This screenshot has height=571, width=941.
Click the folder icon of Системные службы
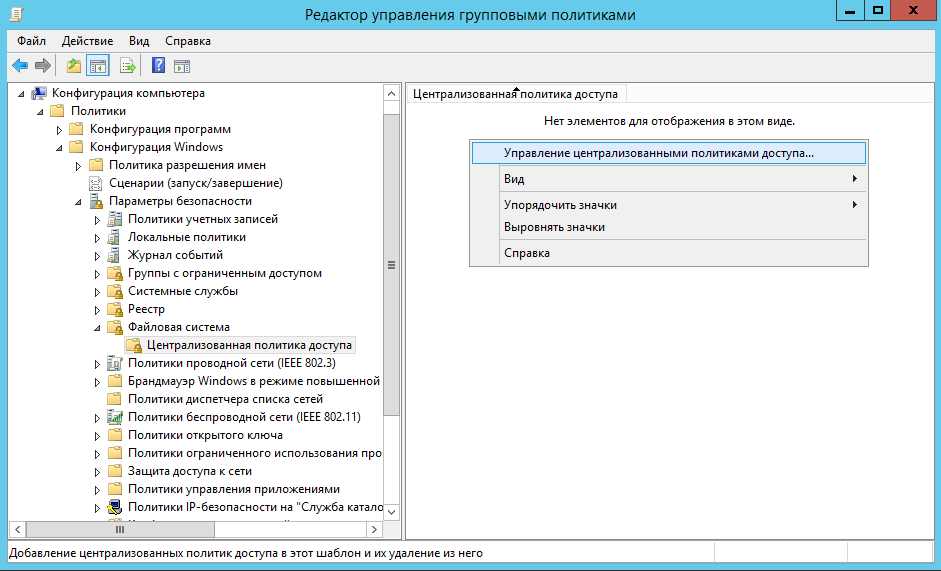point(115,292)
